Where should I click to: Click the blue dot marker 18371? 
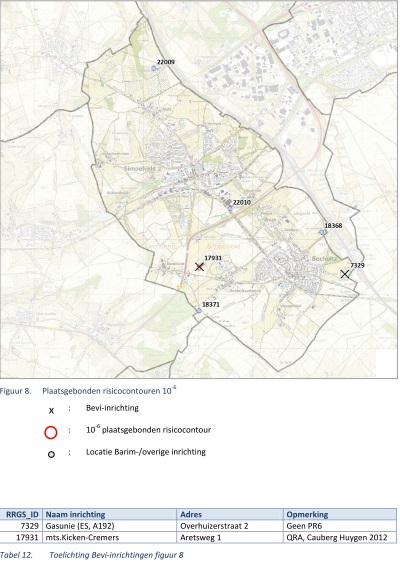click(199, 310)
